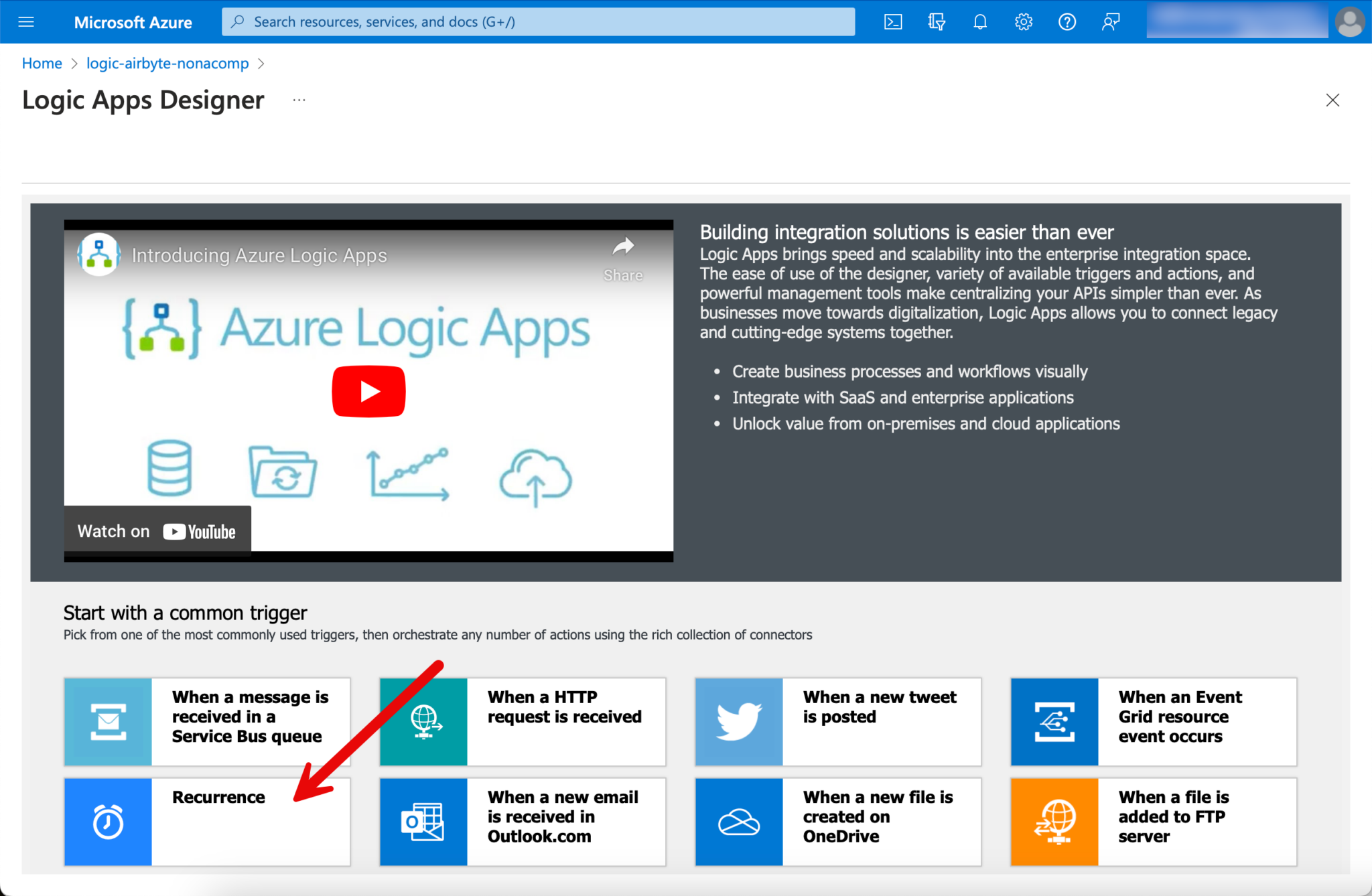Open the notifications bell
The image size is (1372, 896).
980,22
